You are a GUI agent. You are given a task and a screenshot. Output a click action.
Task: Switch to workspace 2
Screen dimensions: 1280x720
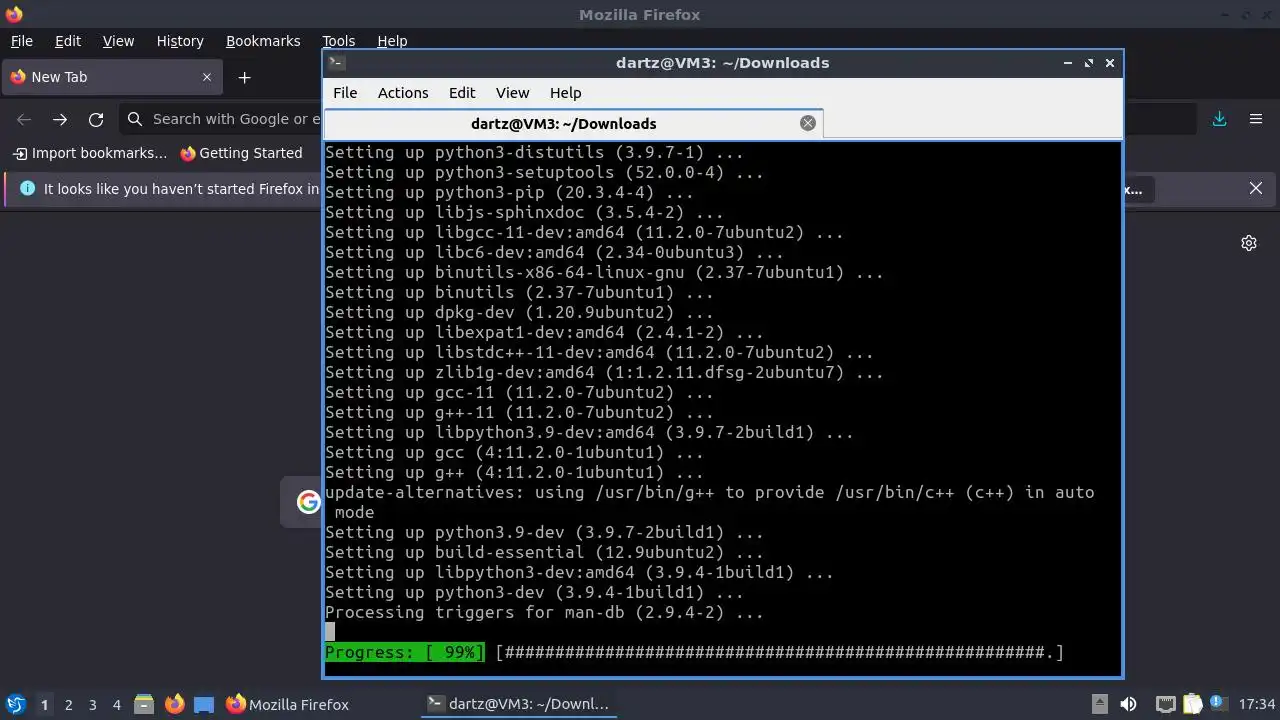[68, 704]
